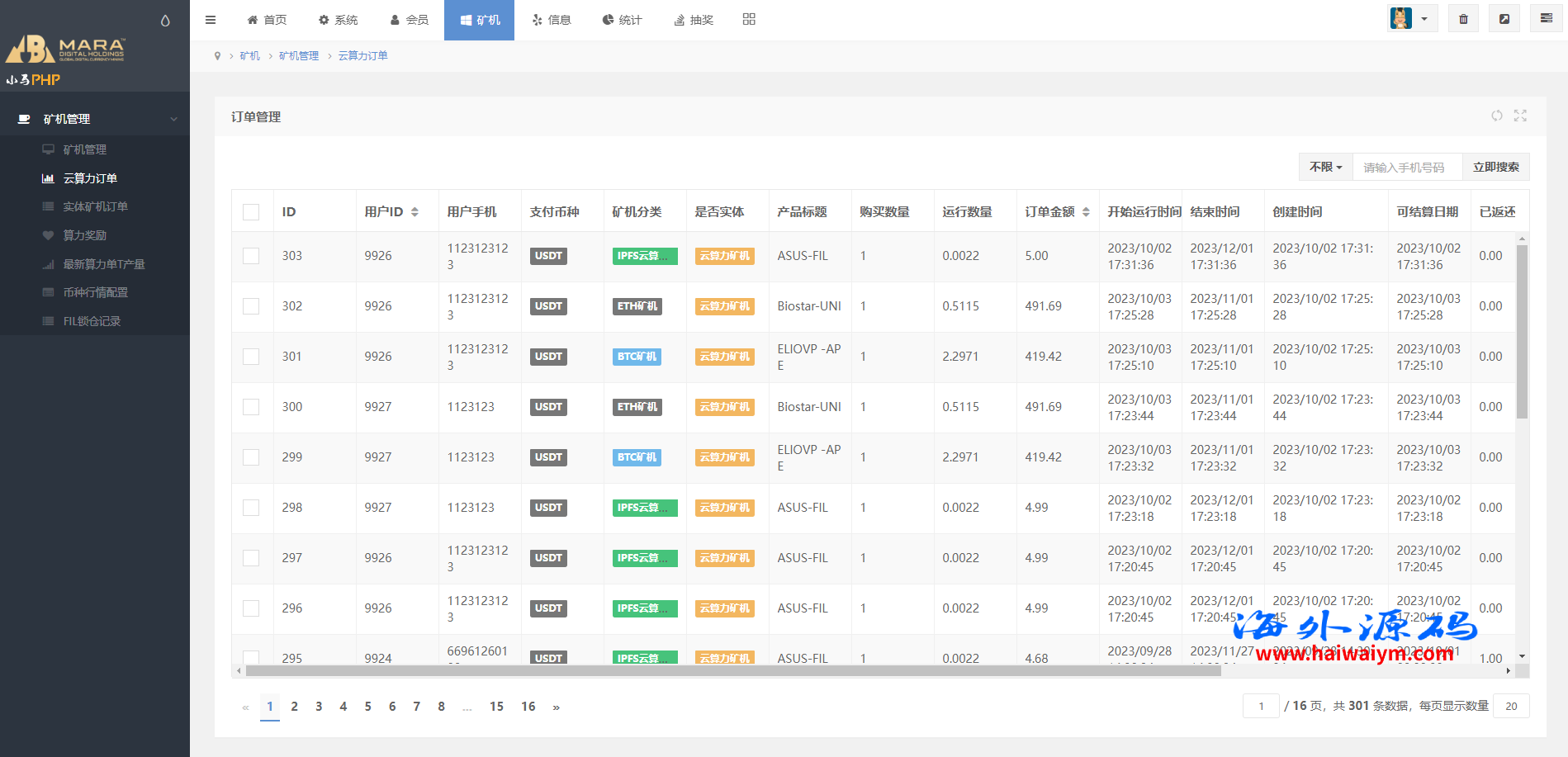Open the 会员 top menu tab

tap(410, 20)
